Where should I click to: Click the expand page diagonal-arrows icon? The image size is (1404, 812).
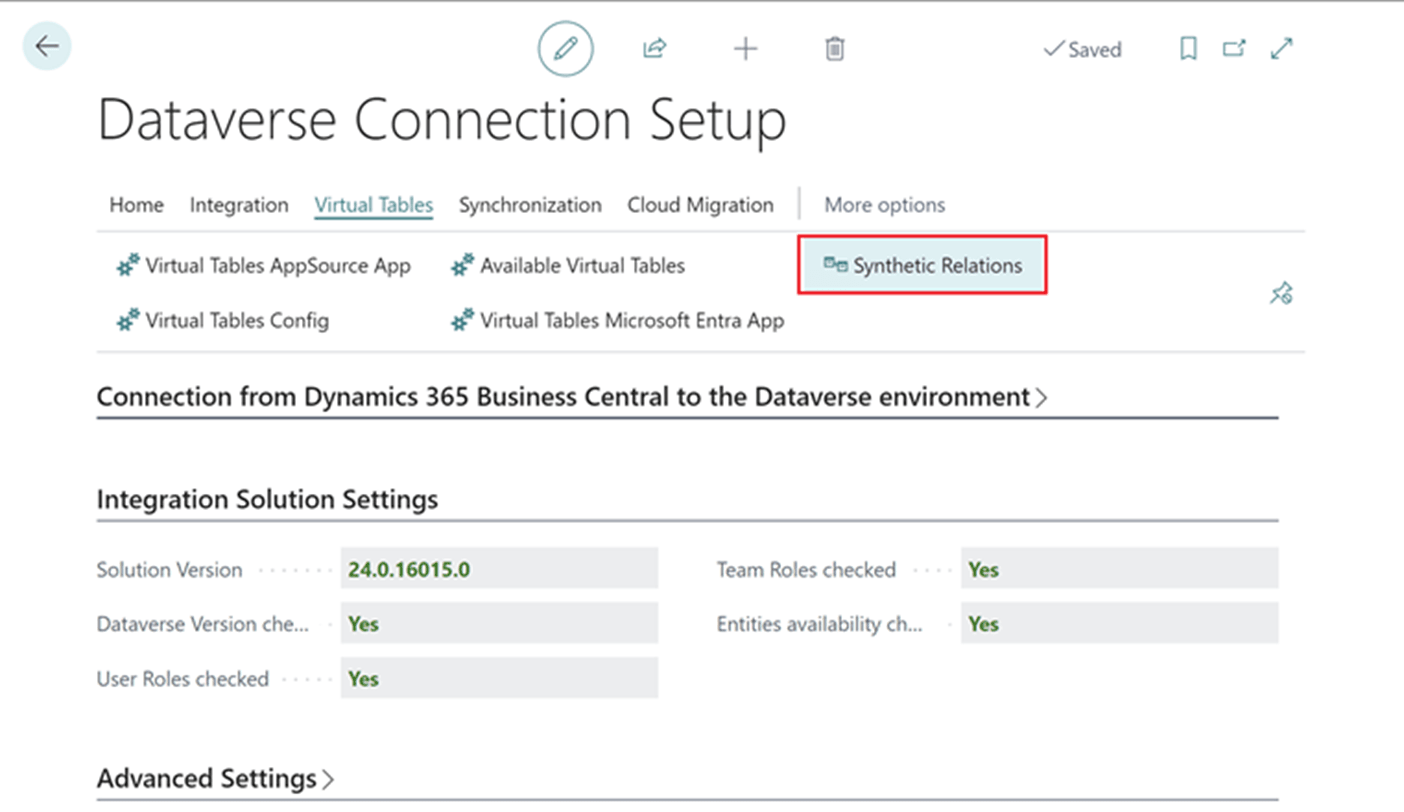point(1282,48)
